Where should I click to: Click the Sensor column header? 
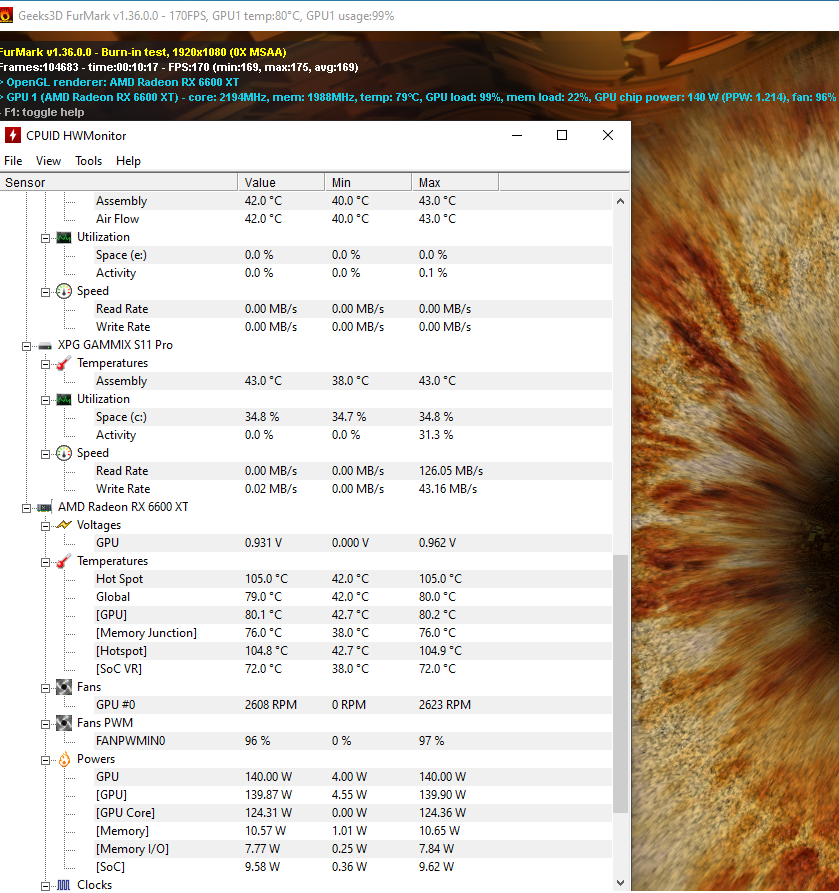click(118, 183)
